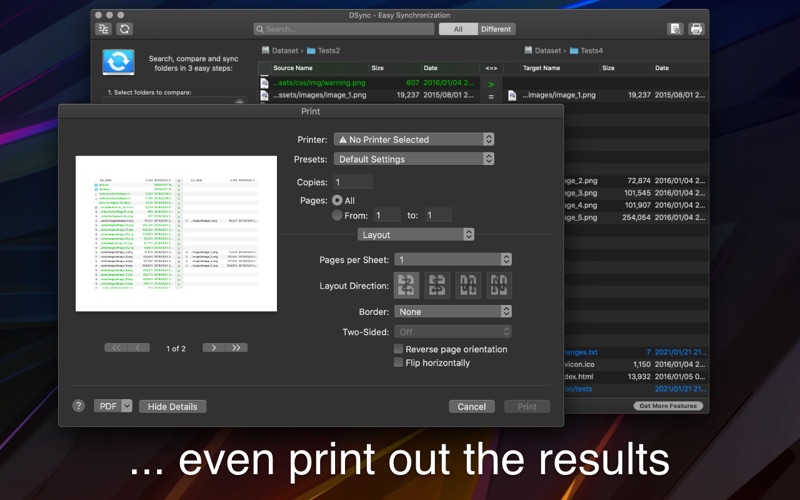Viewport: 800px width, 500px height.
Task: Go to first preview page
Action: click(x=116, y=347)
